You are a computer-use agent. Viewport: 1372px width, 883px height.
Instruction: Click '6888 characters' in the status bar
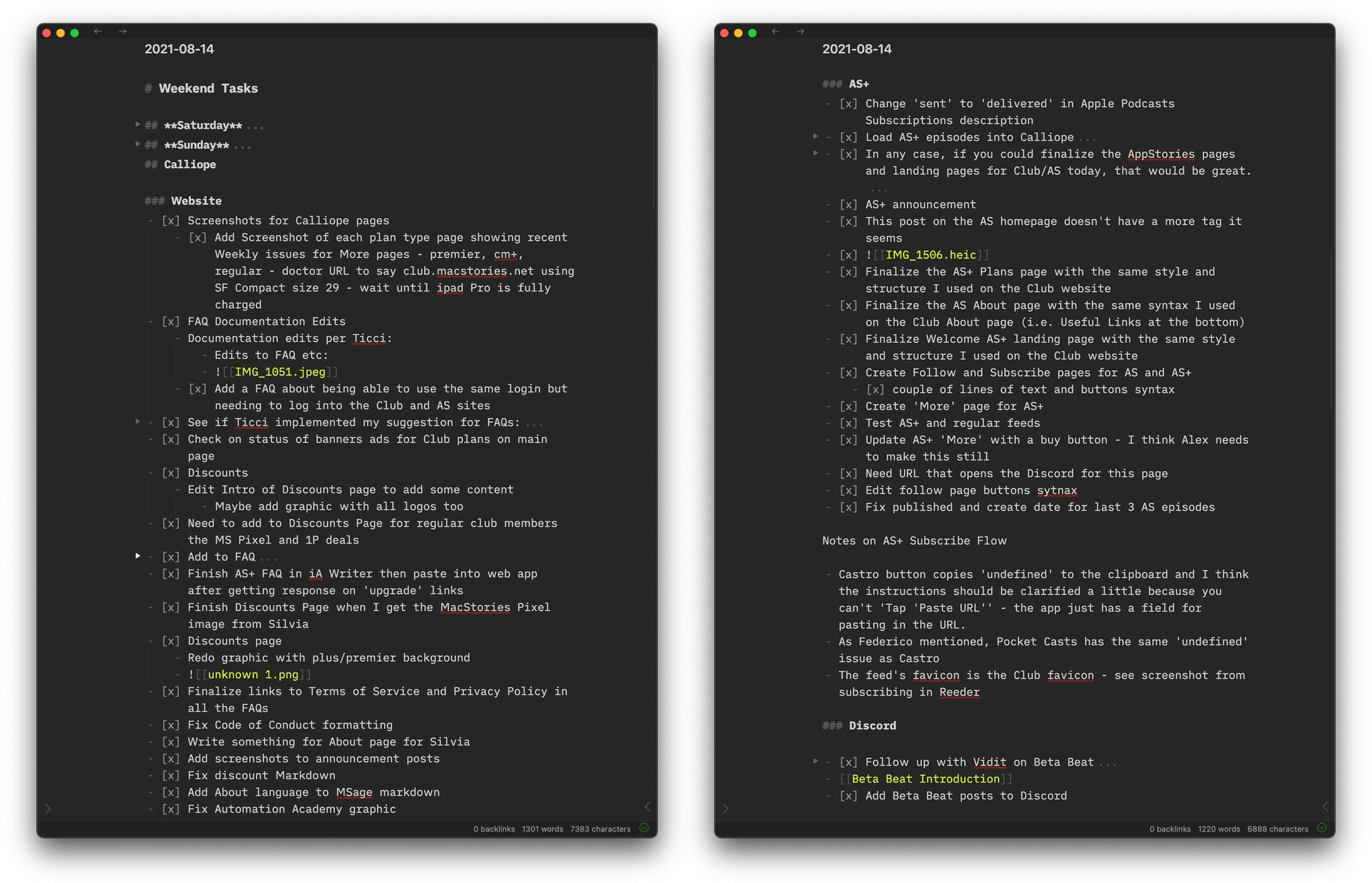click(1278, 829)
